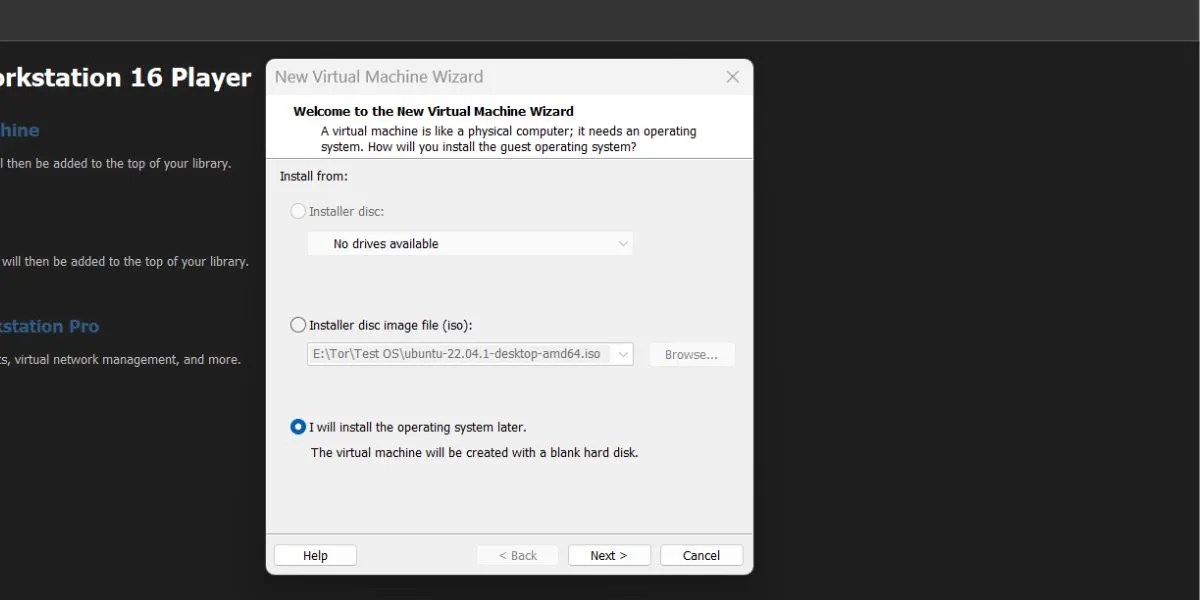Open the installer disc drive list arrow
This screenshot has width=1200, height=600.
[x=622, y=243]
